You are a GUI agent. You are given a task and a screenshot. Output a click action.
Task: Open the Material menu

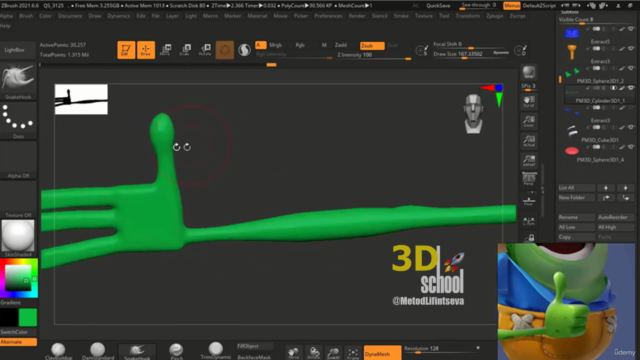pyautogui.click(x=257, y=16)
